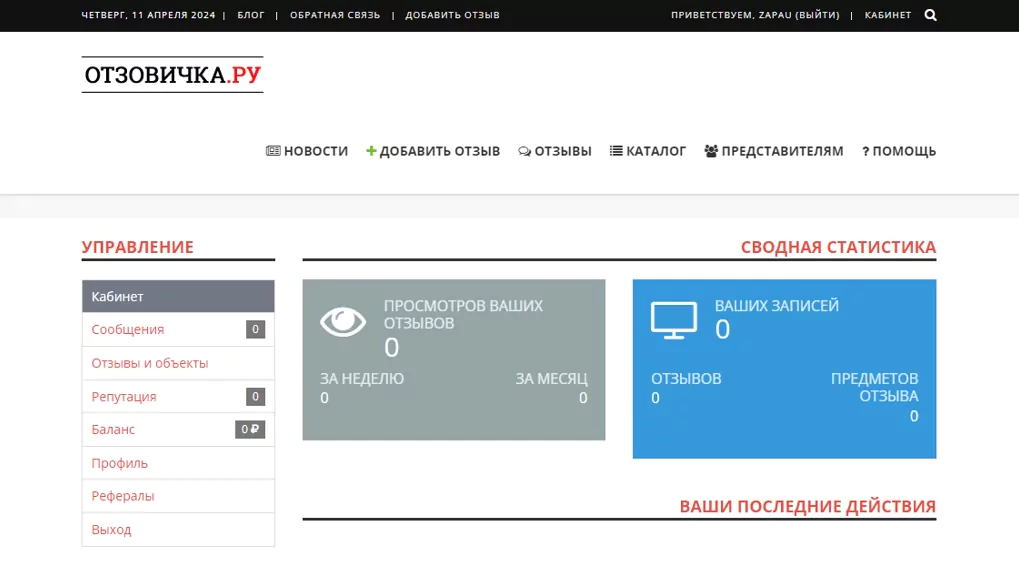Click Обратная связь in top bar
This screenshot has width=1019, height=563.
pyautogui.click(x=335, y=15)
